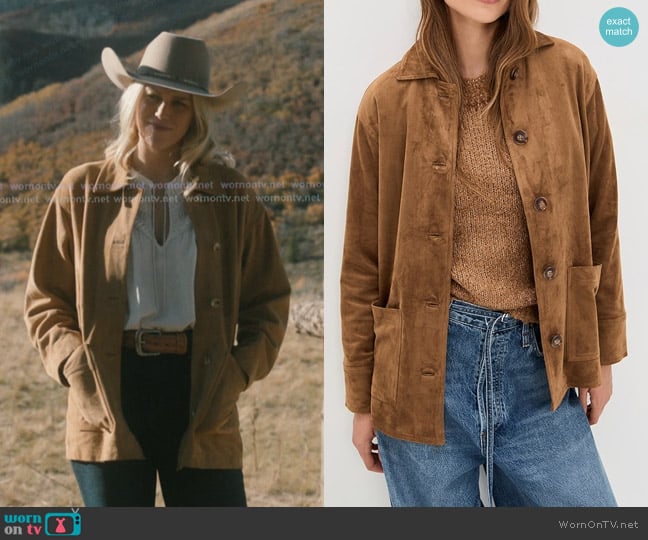Screen dimensions: 648x540
Task: Select the brown suede jacket product photo
Action: (486, 253)
